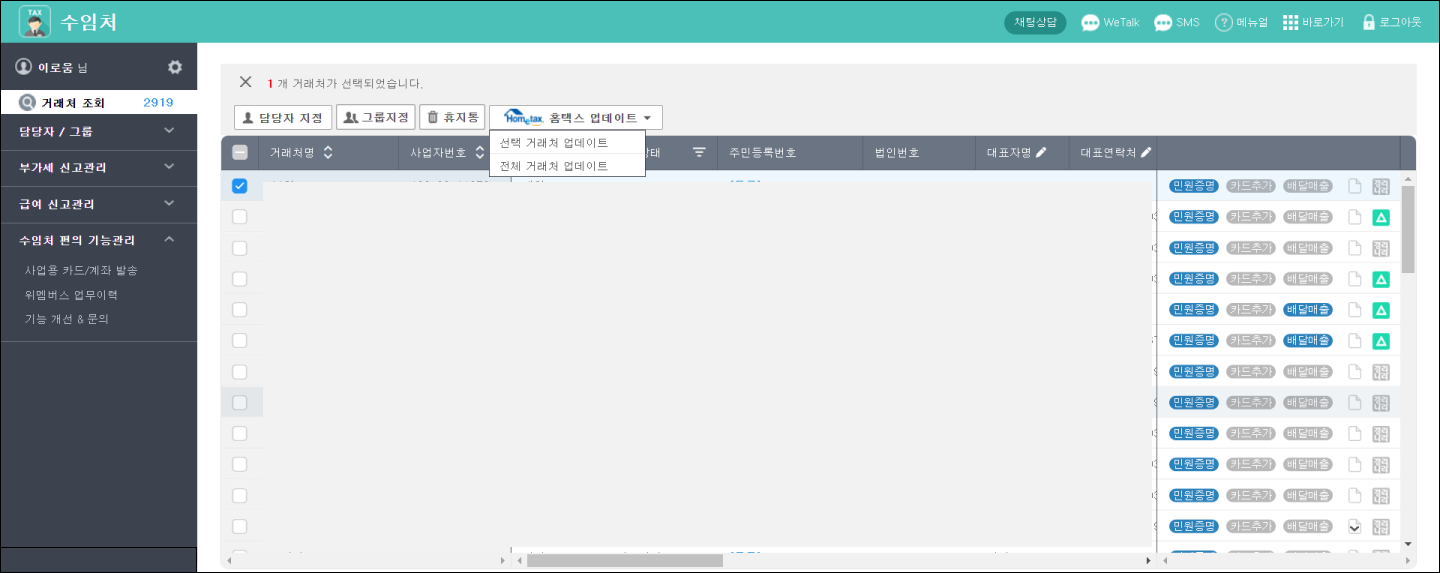Image resolution: width=1440 pixels, height=573 pixels.
Task: Click the filter icon in table header
Action: point(699,153)
